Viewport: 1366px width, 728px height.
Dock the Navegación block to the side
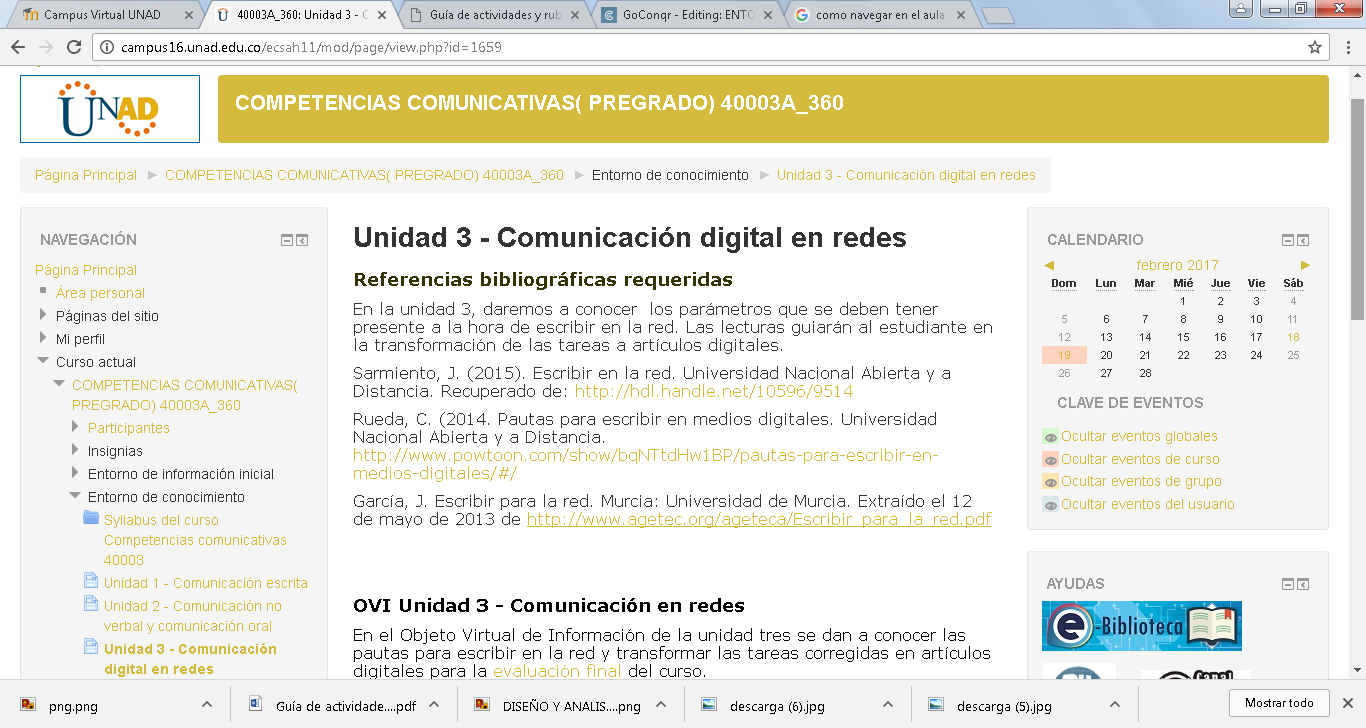tap(302, 240)
